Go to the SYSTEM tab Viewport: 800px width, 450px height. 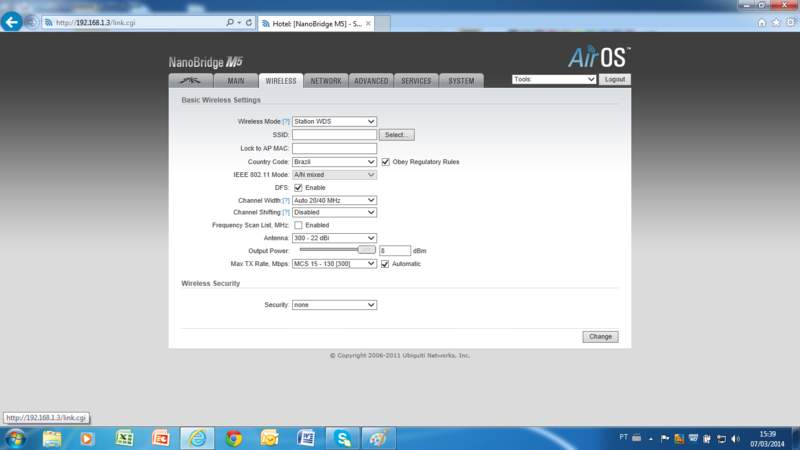pyautogui.click(x=461, y=81)
